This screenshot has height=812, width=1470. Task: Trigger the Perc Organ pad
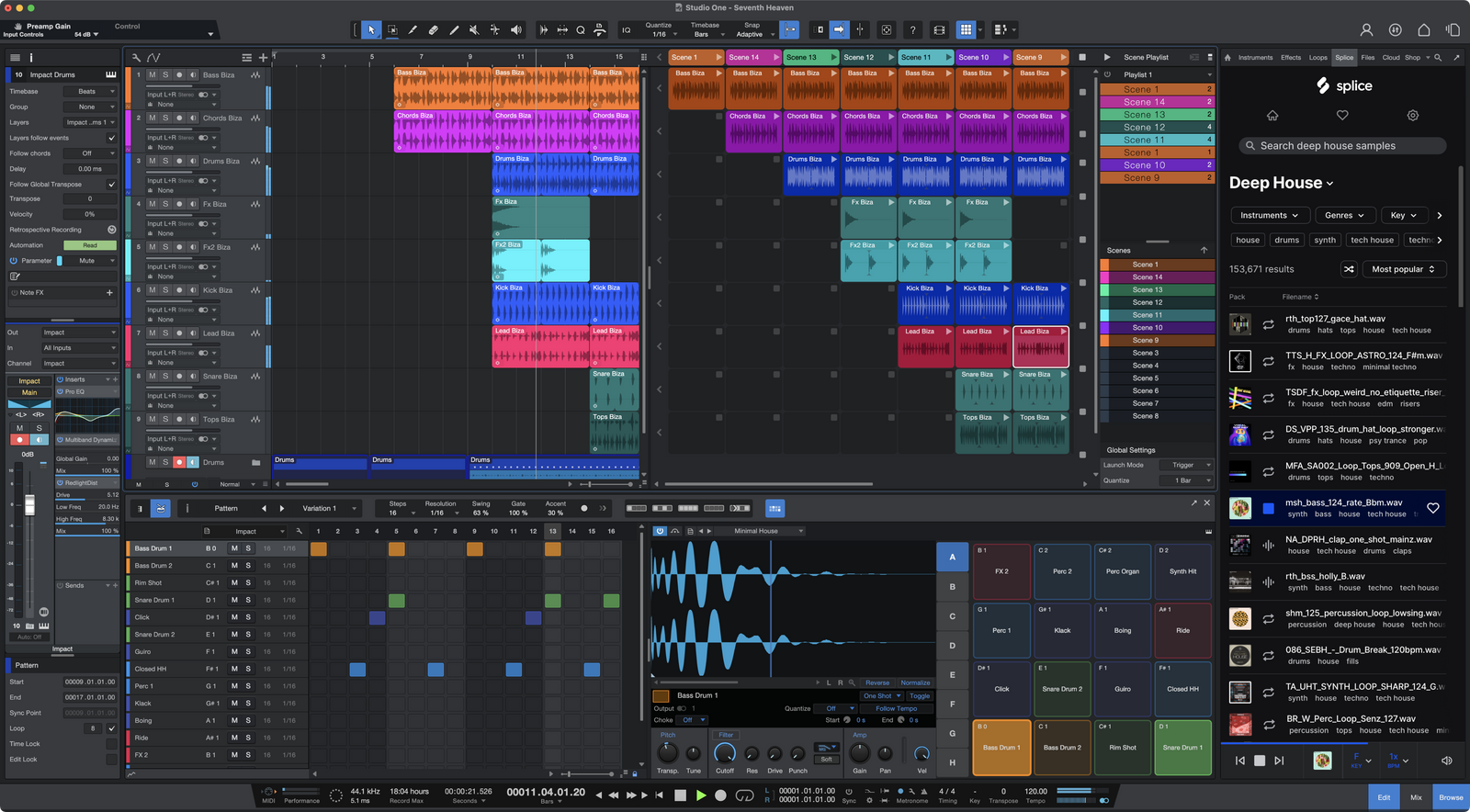1123,571
